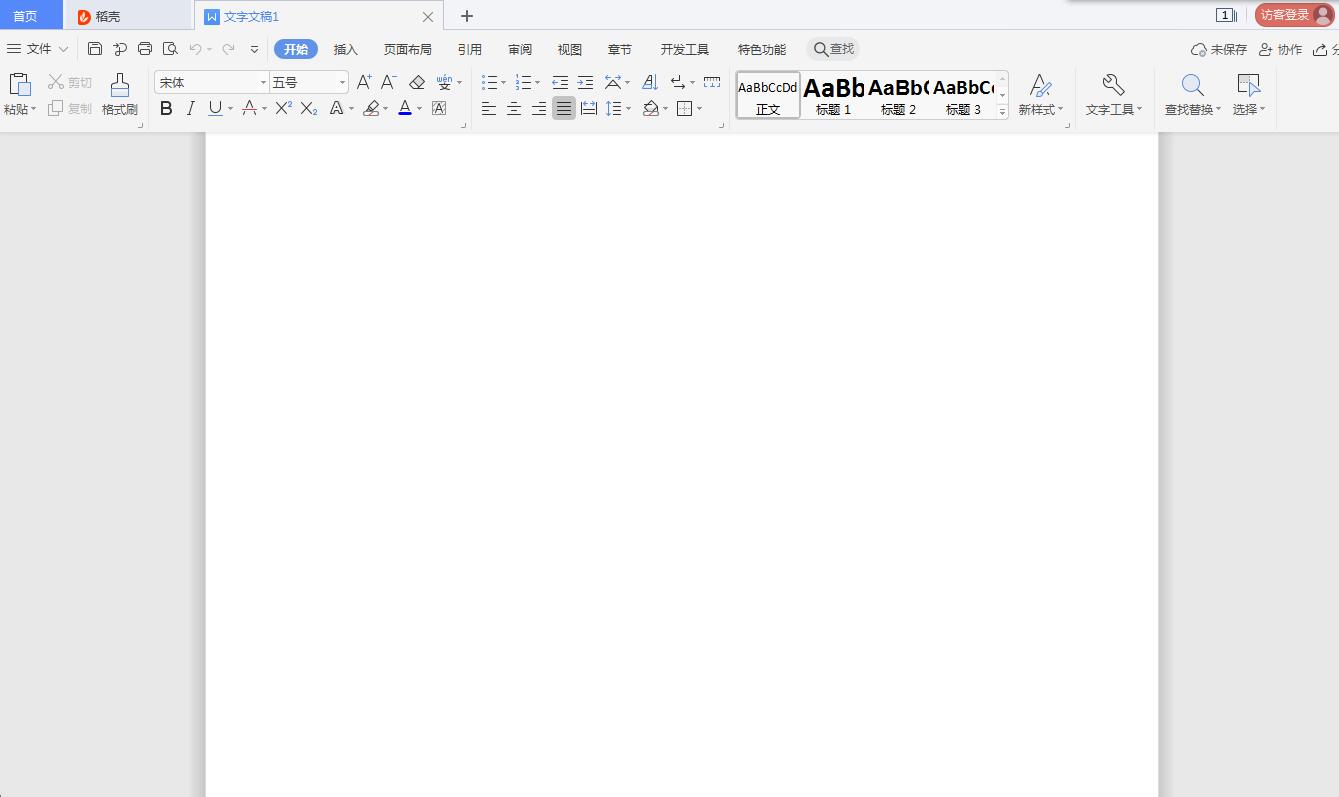The width and height of the screenshot is (1339, 797).
Task: Click the character border icon (boxed A)
Action: coord(439,108)
